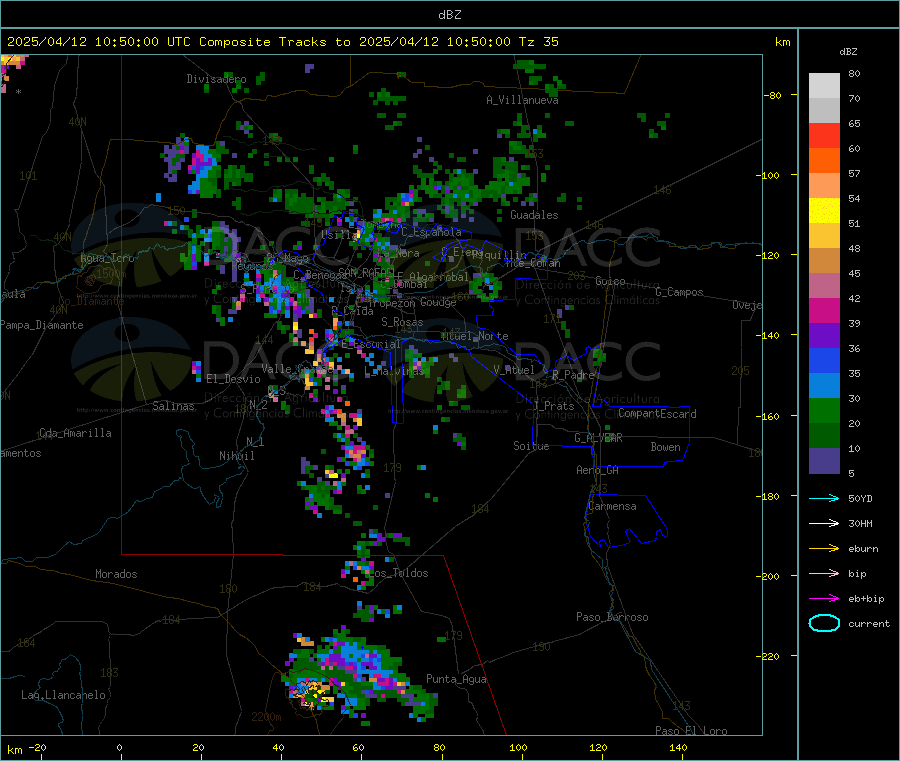Click the 'L_Malvinas' map label
The height and width of the screenshot is (761, 900).
tap(394, 371)
